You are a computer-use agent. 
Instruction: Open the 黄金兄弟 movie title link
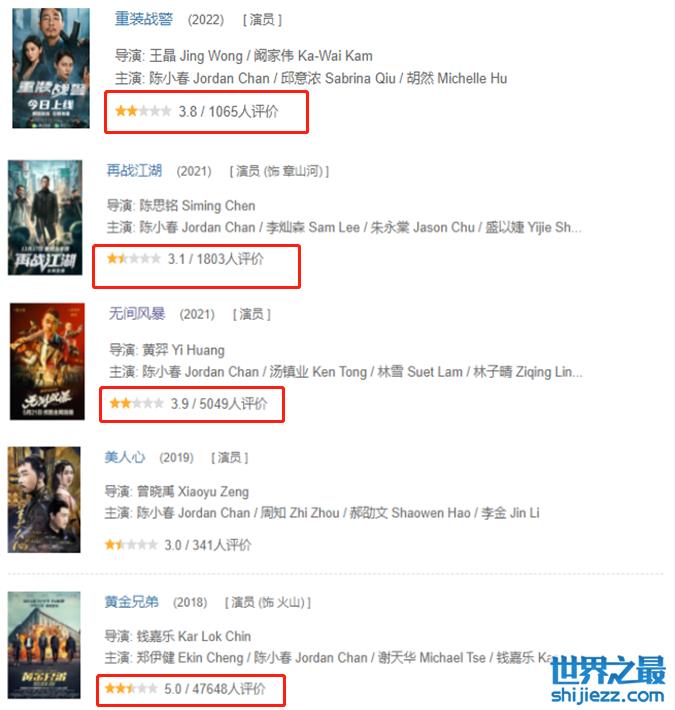coord(132,602)
